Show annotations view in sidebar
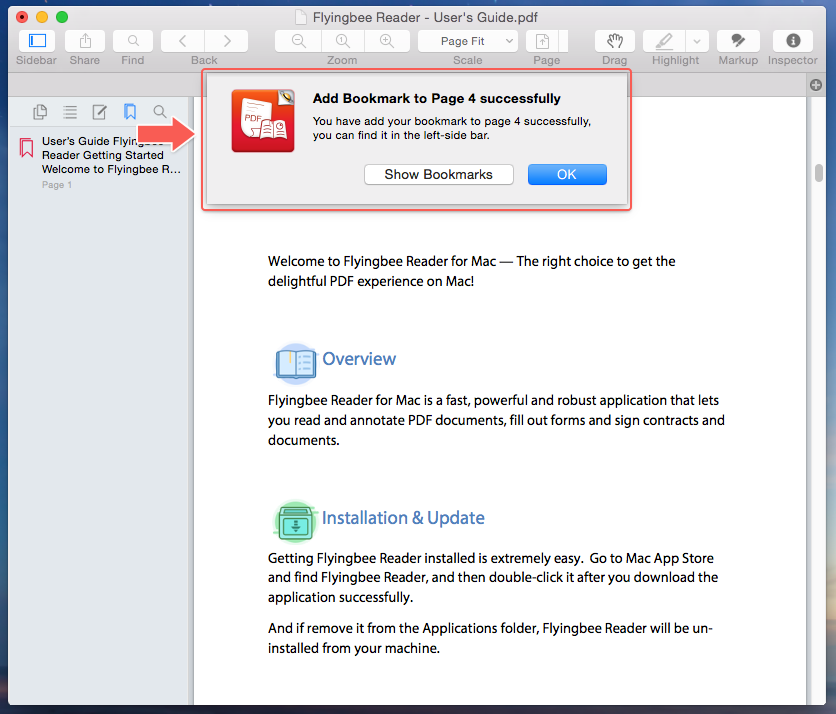836x714 pixels. point(100,111)
